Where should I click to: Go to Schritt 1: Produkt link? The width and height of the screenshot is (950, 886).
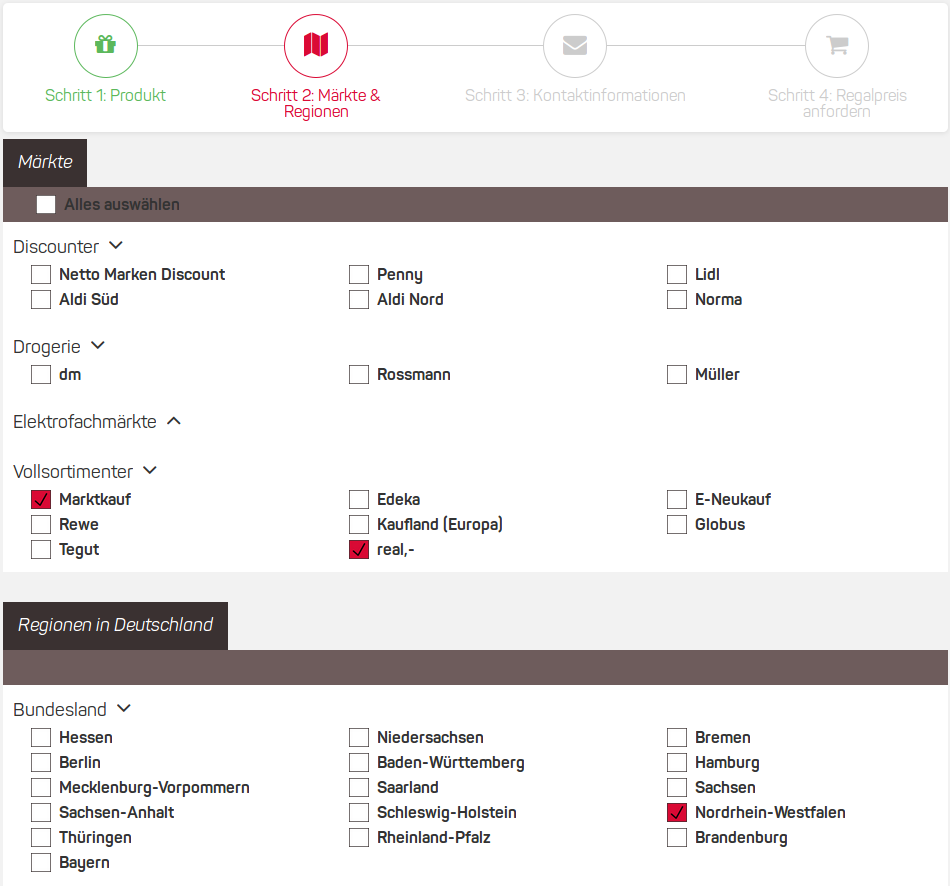[105, 96]
